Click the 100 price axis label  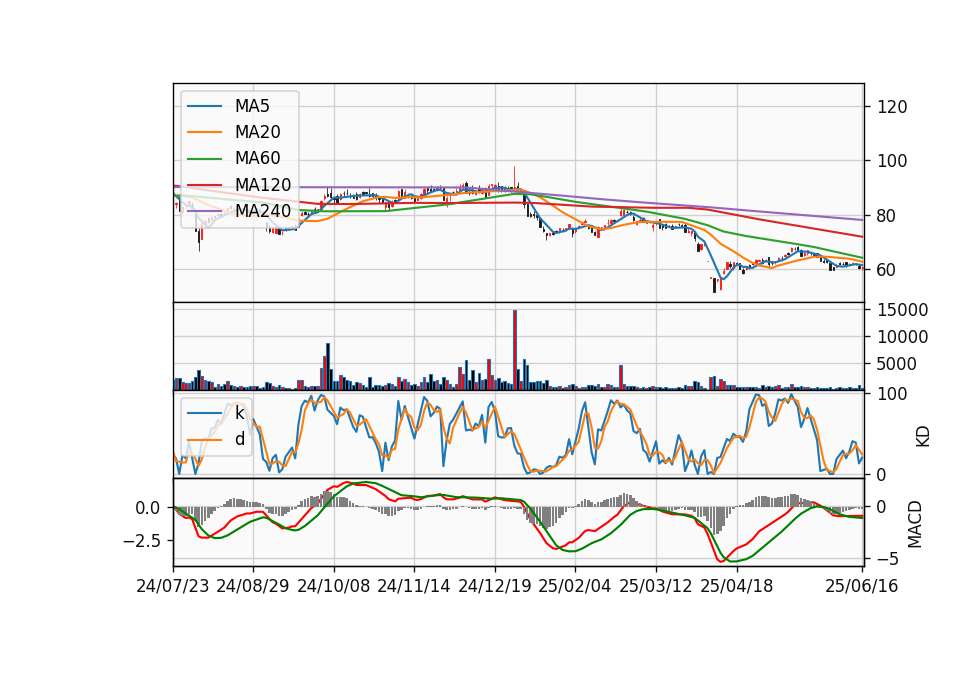pyautogui.click(x=891, y=161)
